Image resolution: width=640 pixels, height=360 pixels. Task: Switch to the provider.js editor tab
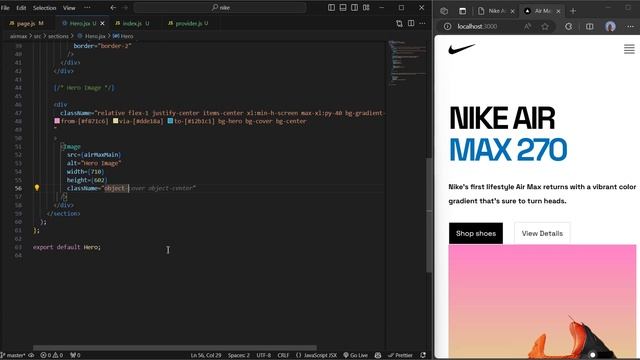click(x=188, y=24)
